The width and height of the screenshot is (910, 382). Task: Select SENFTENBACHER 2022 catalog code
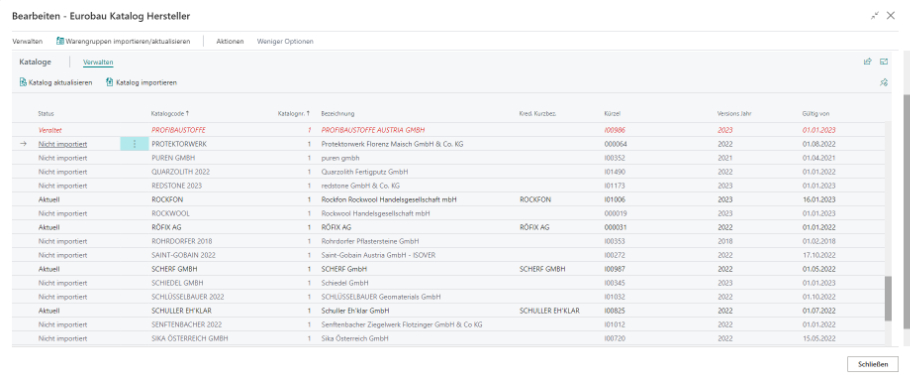click(186, 325)
